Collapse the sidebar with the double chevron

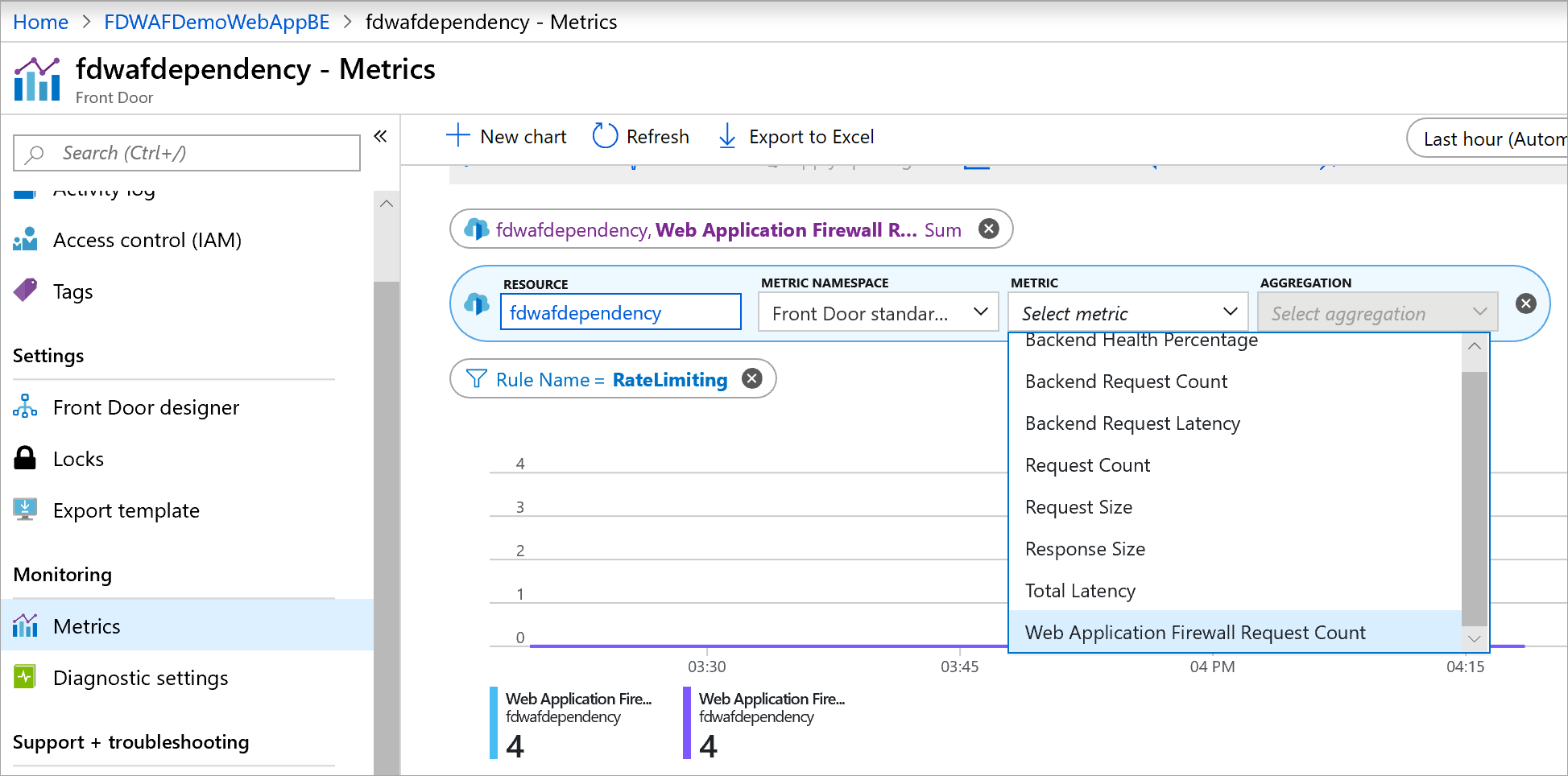[x=380, y=136]
